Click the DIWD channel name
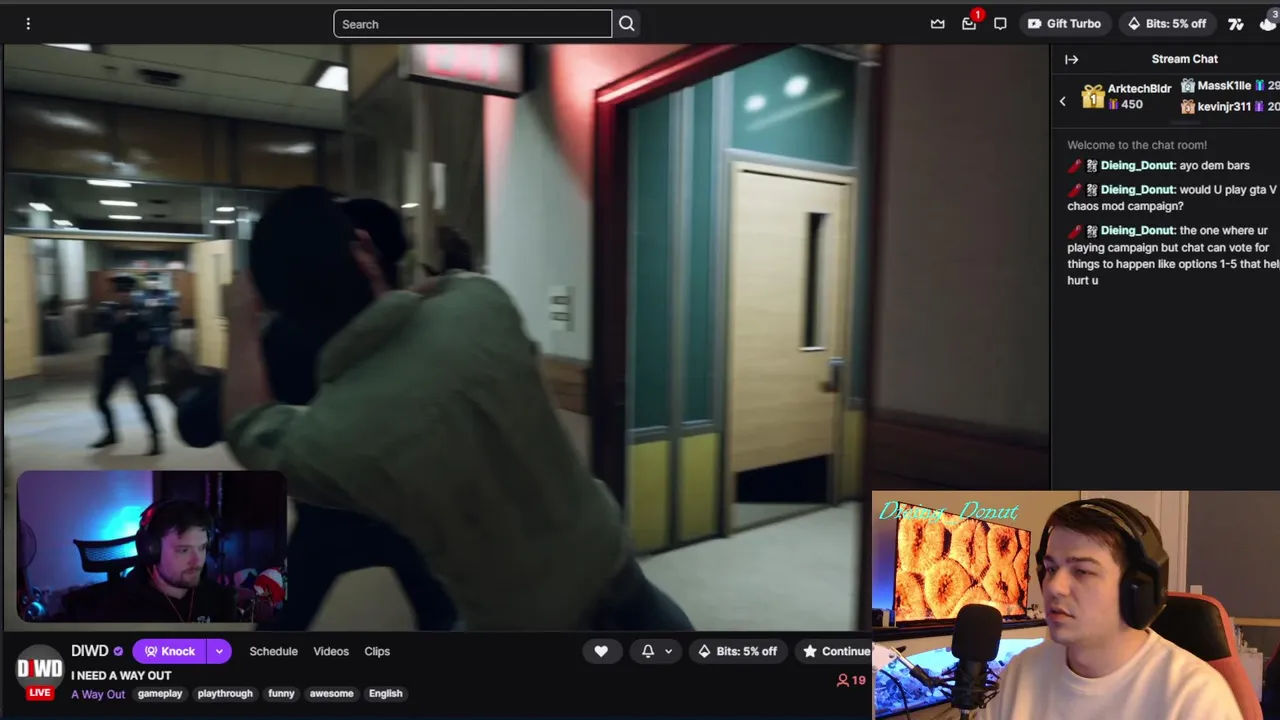 click(90, 651)
